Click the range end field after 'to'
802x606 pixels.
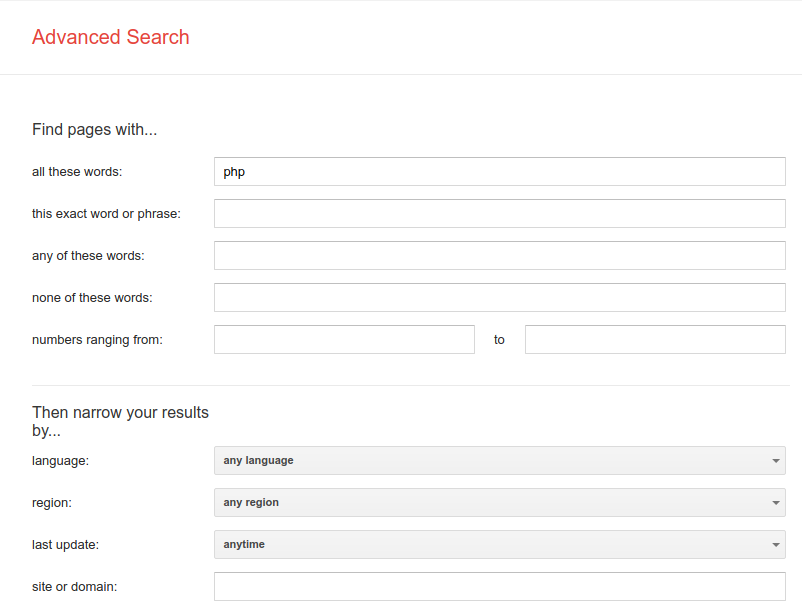(x=655, y=339)
